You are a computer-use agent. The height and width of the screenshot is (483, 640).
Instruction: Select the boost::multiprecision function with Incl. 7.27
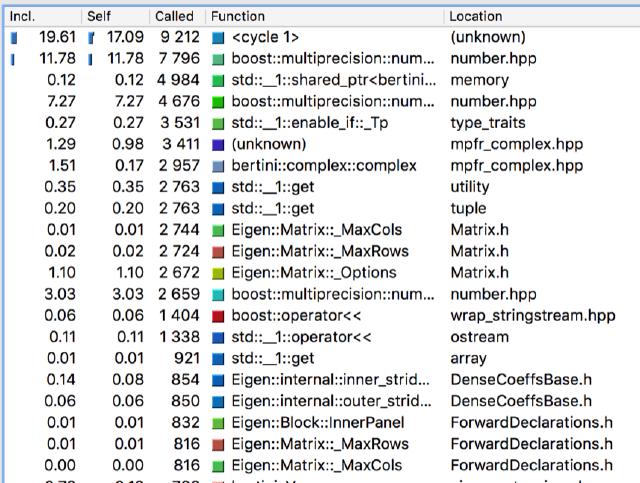click(333, 101)
